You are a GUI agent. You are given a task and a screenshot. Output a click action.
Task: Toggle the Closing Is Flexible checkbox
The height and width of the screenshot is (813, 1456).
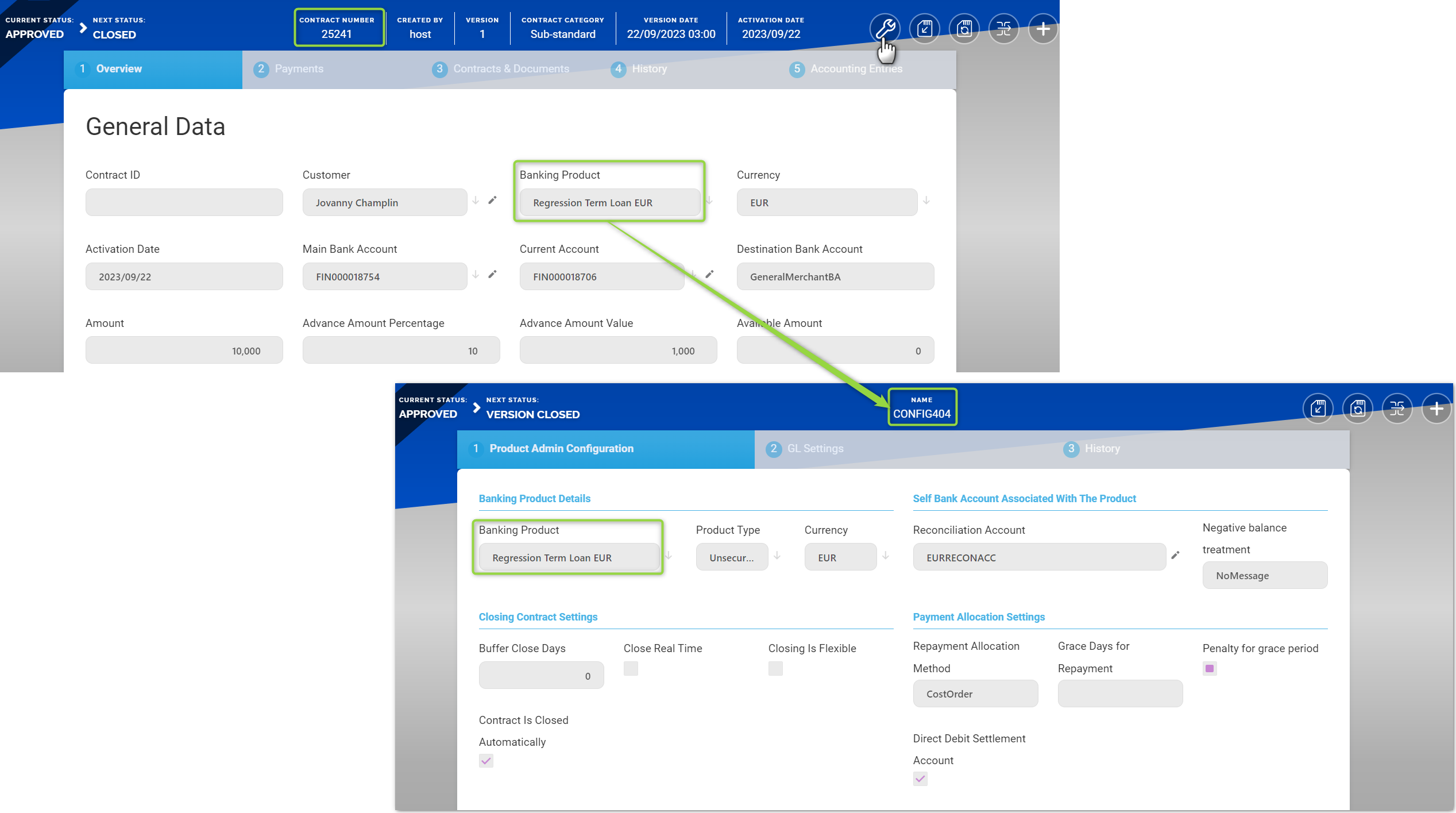point(775,668)
